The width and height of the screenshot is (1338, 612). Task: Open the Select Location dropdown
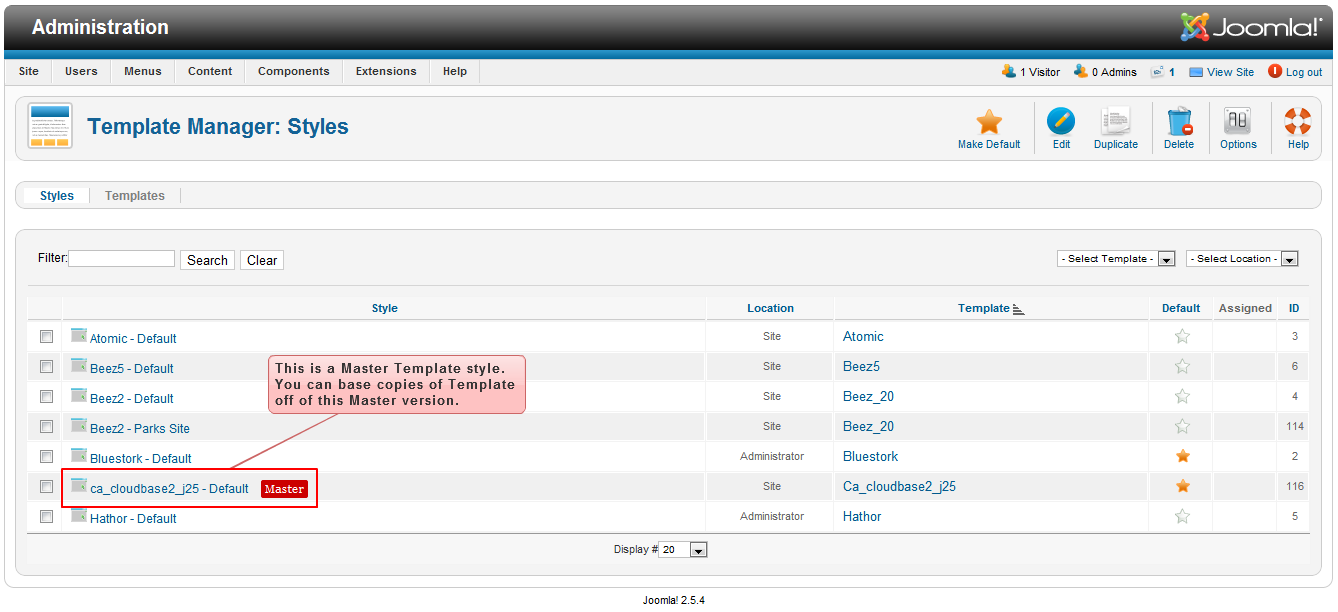tap(1242, 259)
